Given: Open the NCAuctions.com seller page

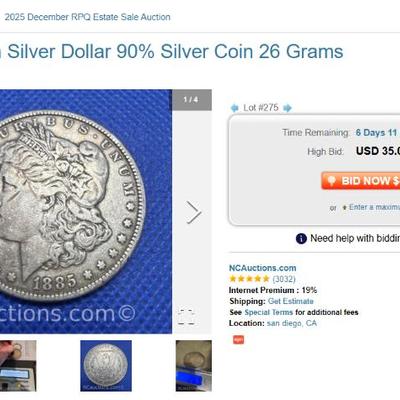Looking at the screenshot, I should tap(262, 268).
